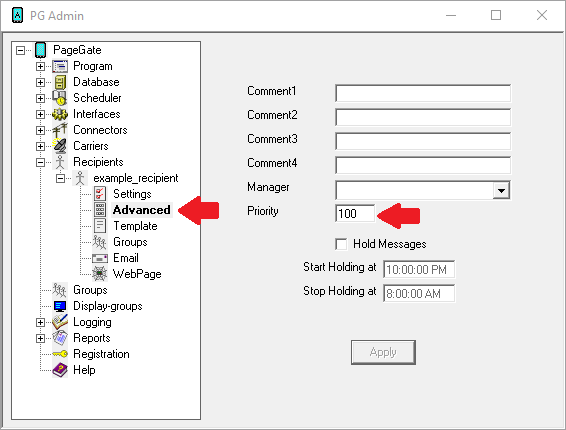Maximize the PG Admin window
Viewport: 566px width, 430px height.
coord(496,15)
